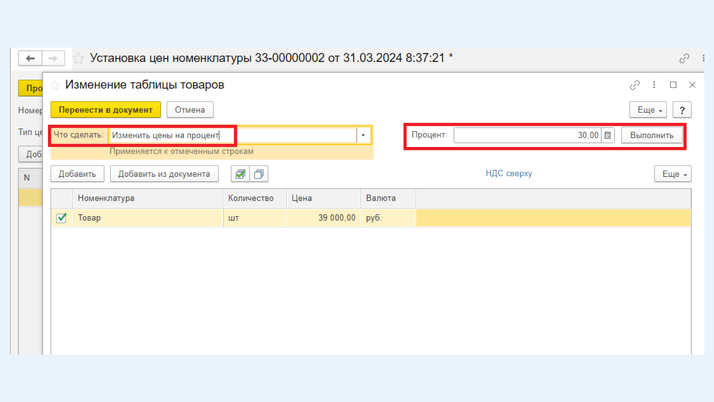Expand the Что сделать dropdown arrow
This screenshot has width=714, height=402.
[x=363, y=135]
